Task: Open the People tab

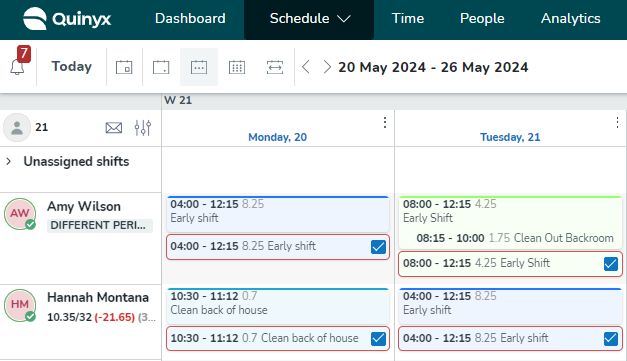Action: coord(482,19)
